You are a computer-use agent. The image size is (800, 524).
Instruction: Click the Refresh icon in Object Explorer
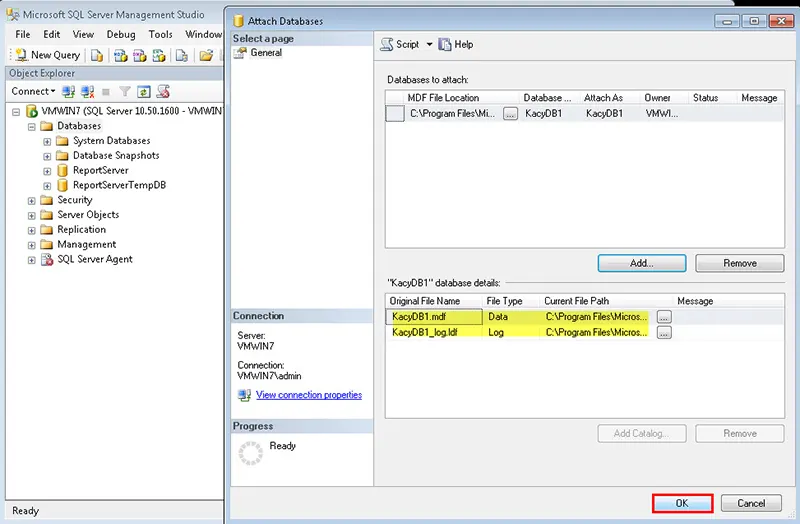point(144,92)
